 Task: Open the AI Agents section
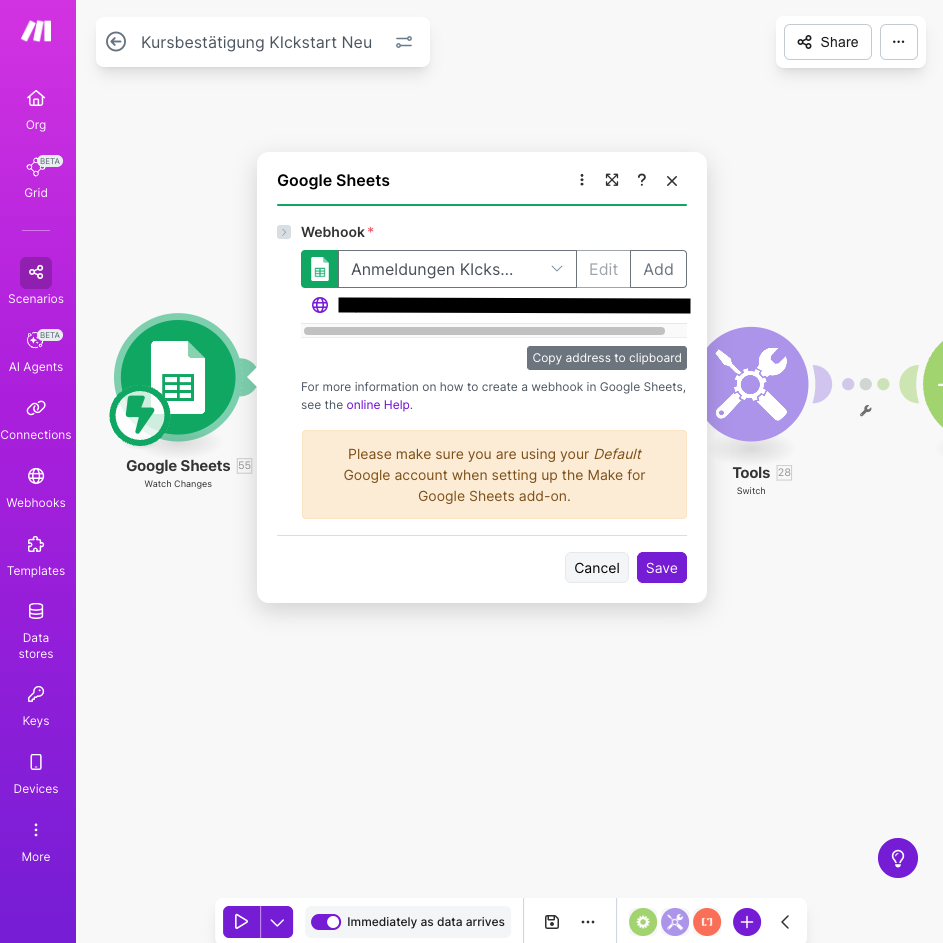(35, 352)
